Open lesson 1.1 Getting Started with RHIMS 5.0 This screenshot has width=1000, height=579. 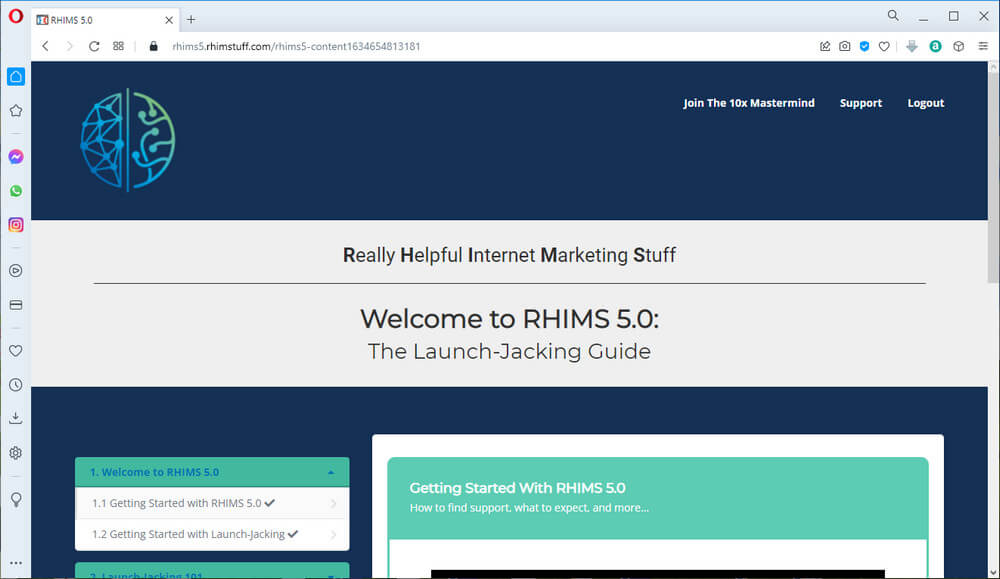coord(212,503)
